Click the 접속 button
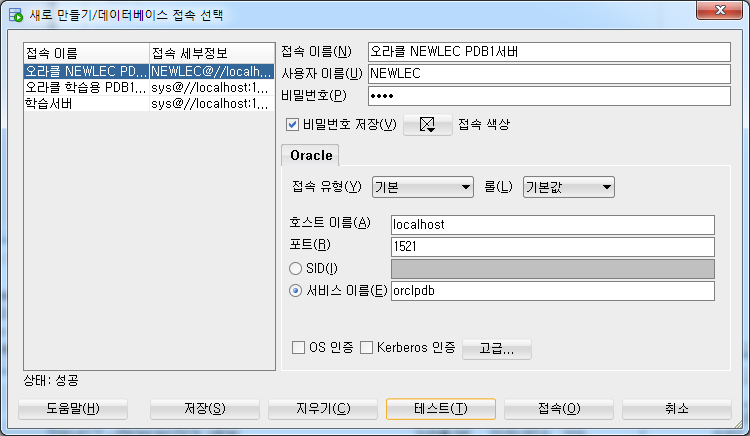This screenshot has height=436, width=750. tap(559, 409)
